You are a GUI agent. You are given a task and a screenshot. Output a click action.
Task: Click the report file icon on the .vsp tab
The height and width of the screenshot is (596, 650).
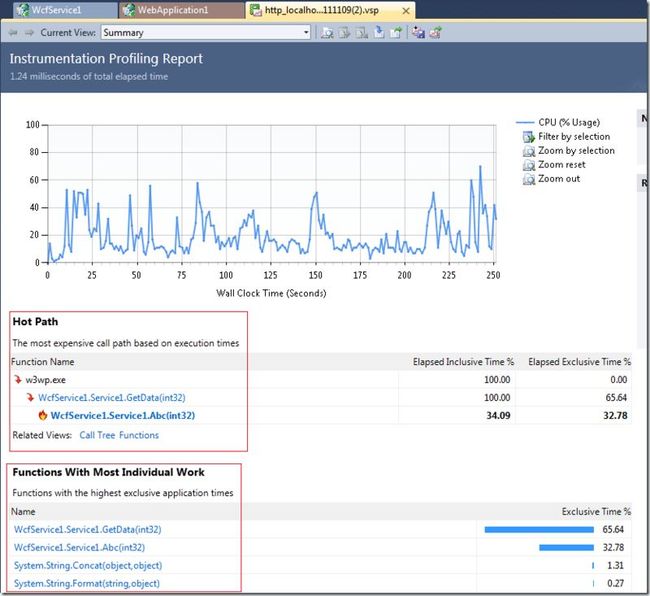point(255,10)
